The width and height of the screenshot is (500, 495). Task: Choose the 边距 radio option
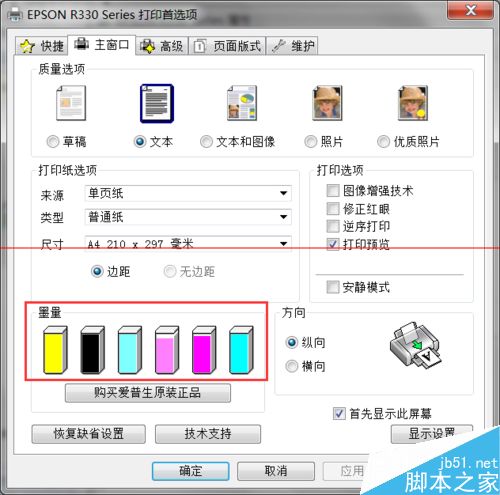97,271
